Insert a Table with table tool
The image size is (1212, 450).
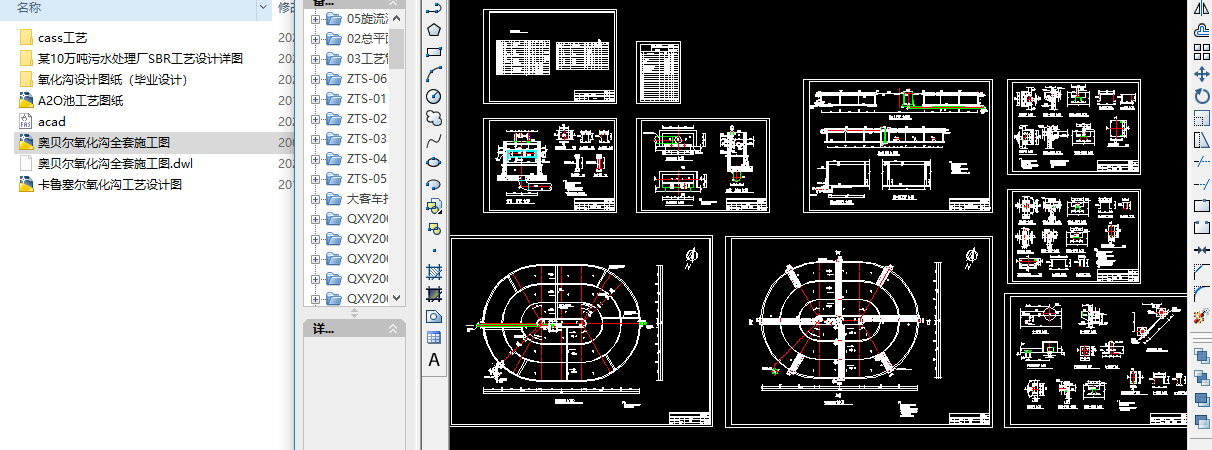pos(434,338)
